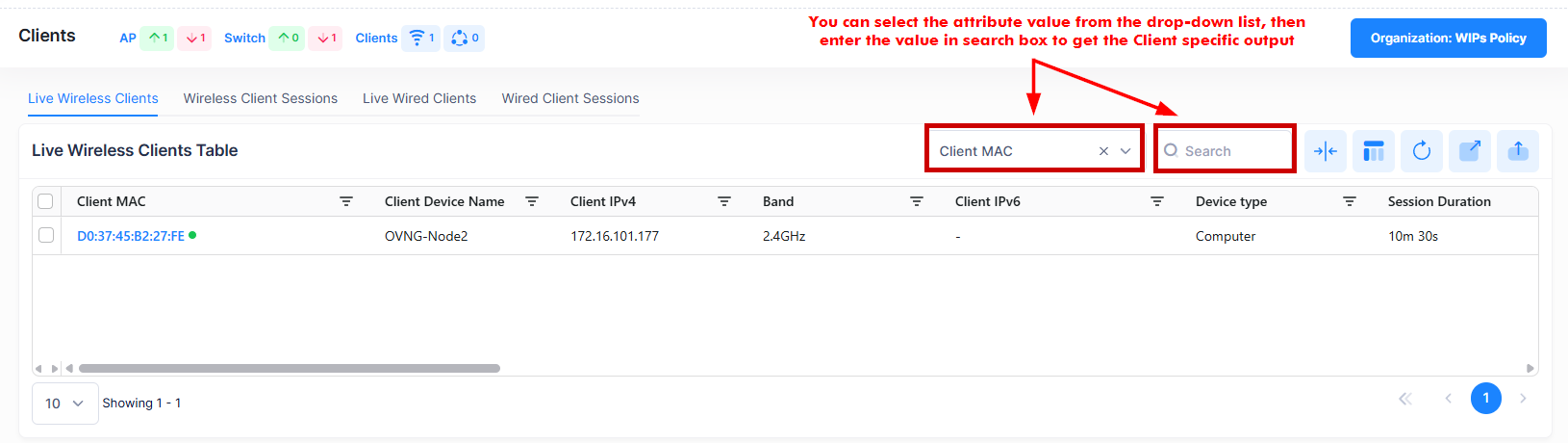Viewport: 1568px width, 443px height.
Task: Click the open-in-new-window icon
Action: [1470, 151]
